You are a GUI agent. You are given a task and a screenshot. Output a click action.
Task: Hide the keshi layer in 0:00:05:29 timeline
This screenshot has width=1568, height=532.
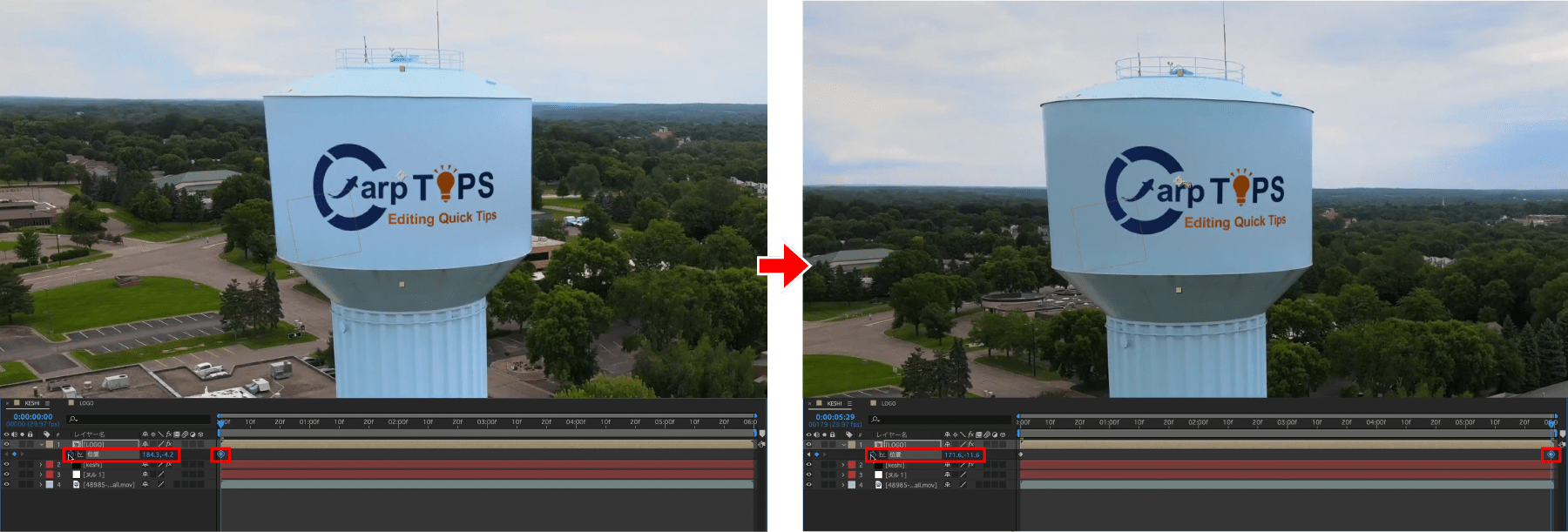pyautogui.click(x=808, y=464)
